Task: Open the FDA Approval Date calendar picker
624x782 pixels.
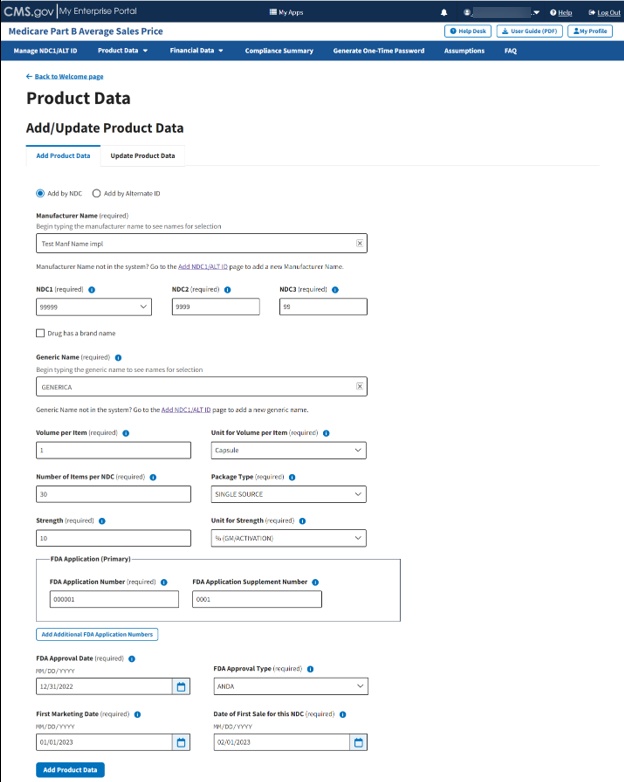Action: [x=181, y=687]
